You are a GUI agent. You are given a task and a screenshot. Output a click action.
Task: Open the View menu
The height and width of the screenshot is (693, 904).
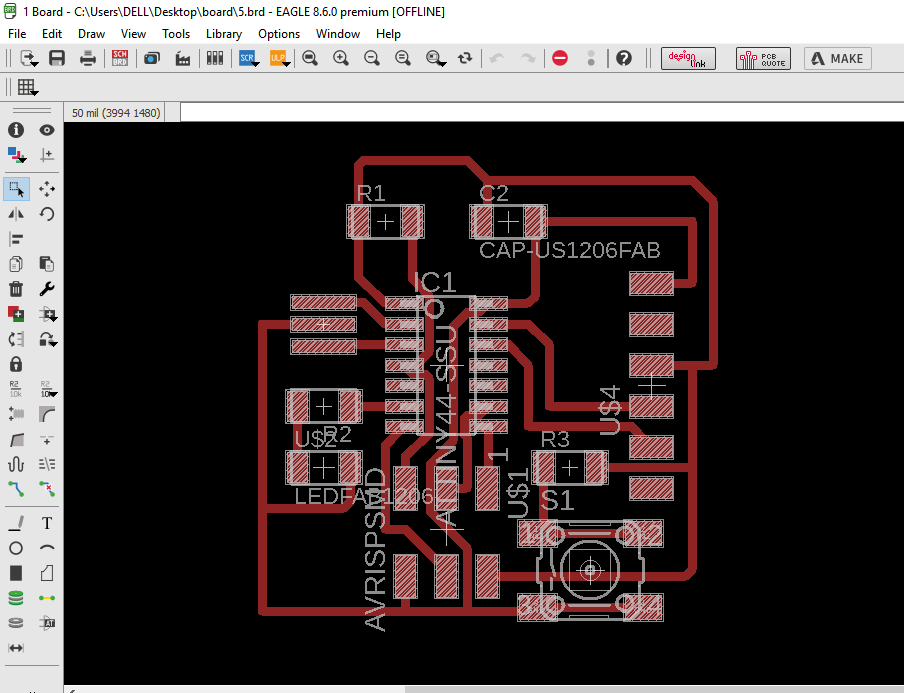(133, 34)
